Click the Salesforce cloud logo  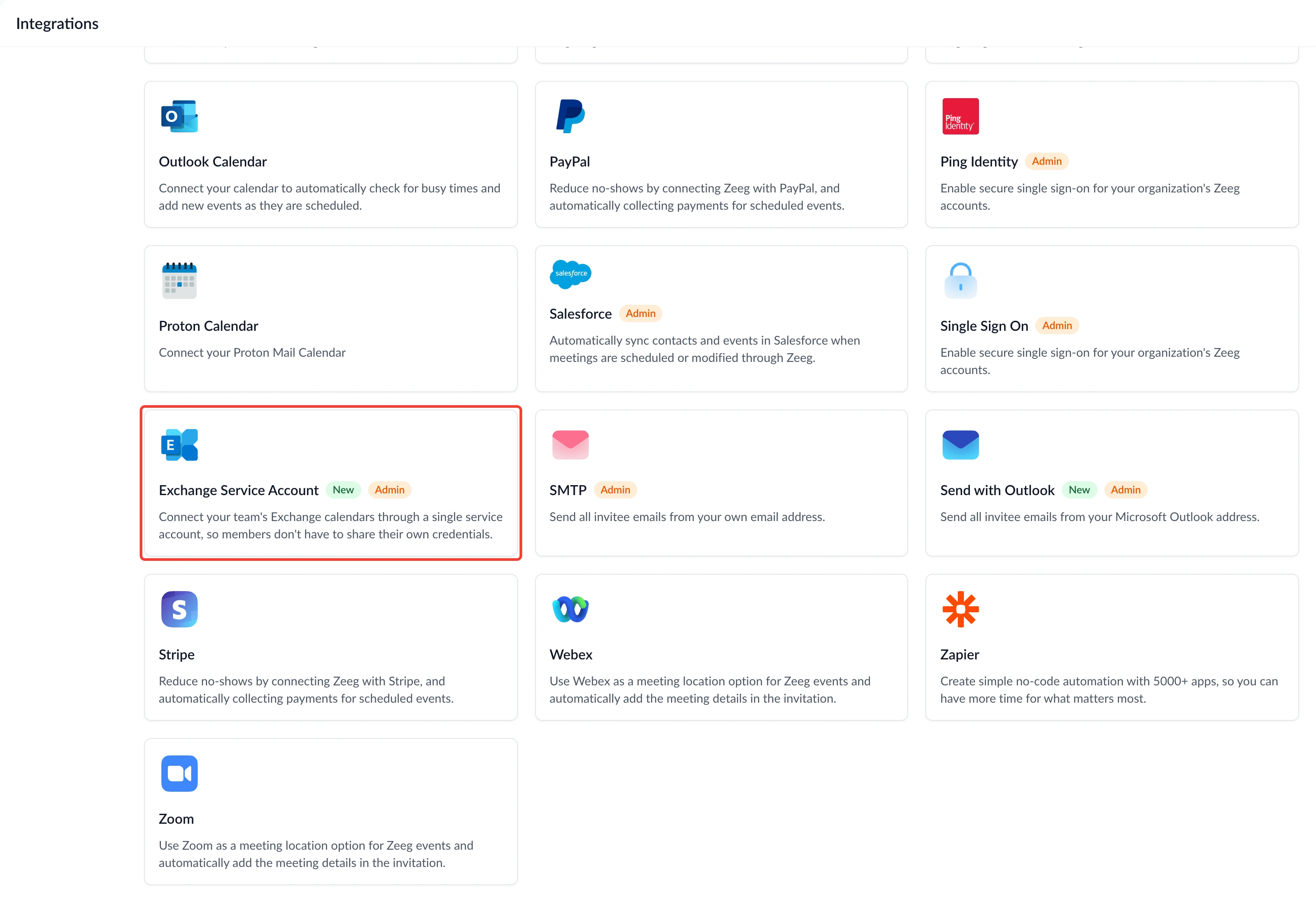click(x=570, y=274)
